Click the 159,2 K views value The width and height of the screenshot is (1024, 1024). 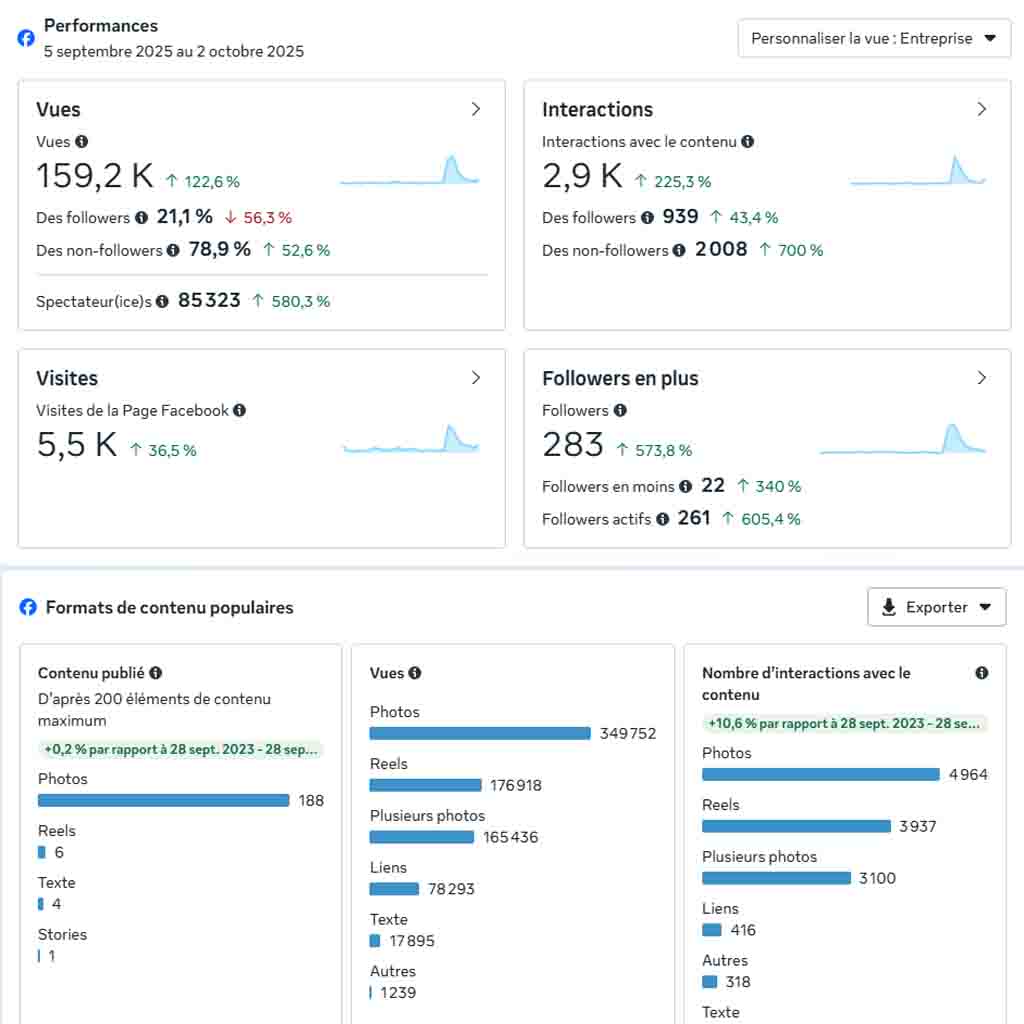95,176
